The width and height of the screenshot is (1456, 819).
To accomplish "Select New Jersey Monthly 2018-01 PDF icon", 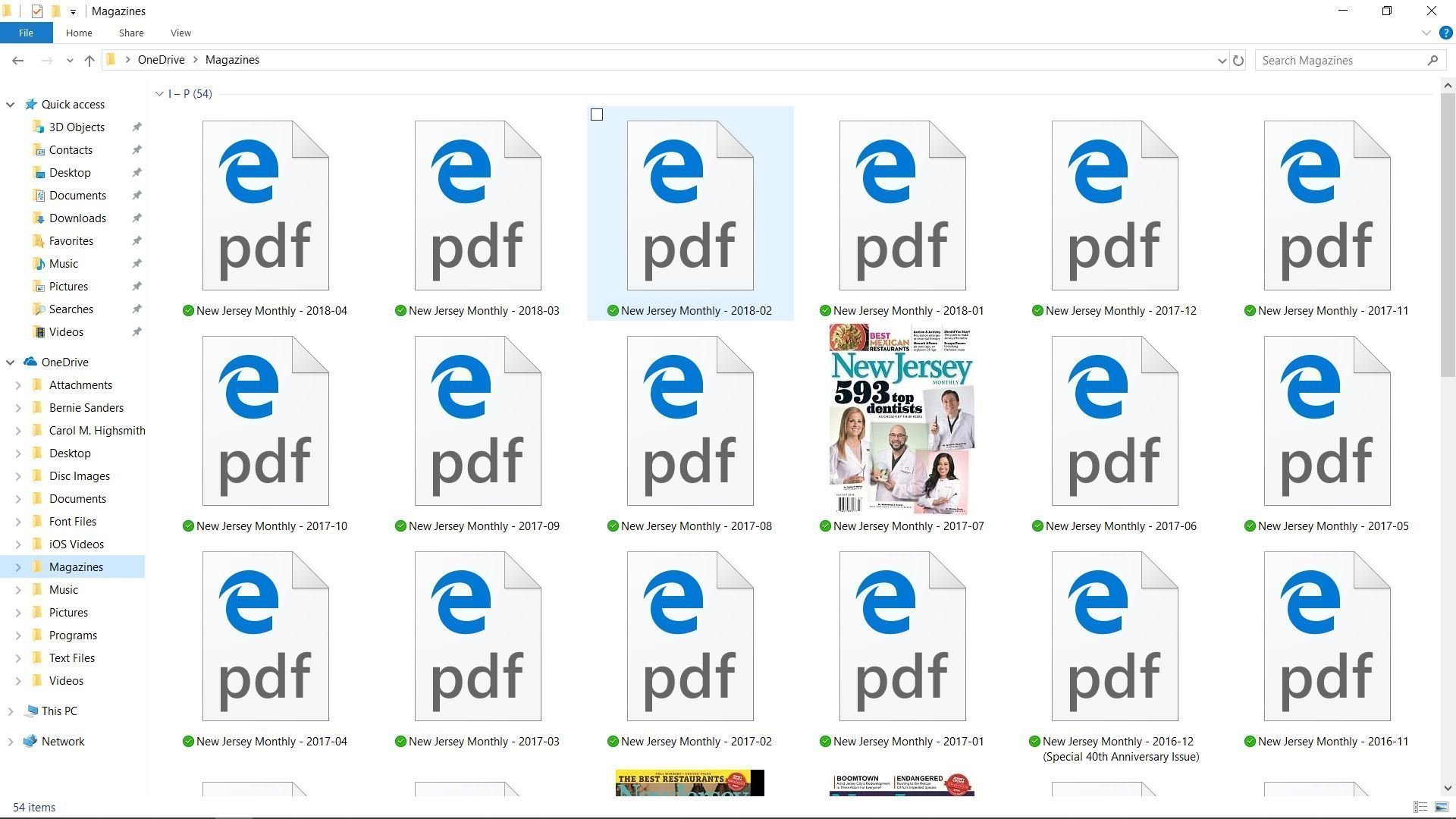I will pos(902,206).
